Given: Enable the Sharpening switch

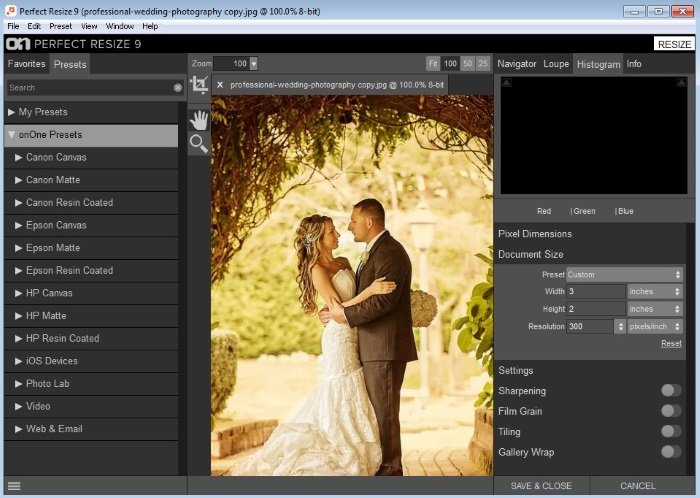Looking at the screenshot, I should coord(671,390).
